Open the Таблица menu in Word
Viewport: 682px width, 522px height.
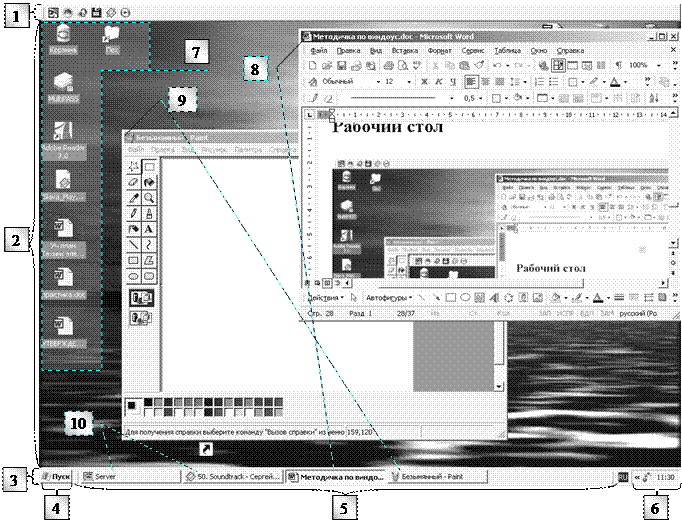[507, 50]
